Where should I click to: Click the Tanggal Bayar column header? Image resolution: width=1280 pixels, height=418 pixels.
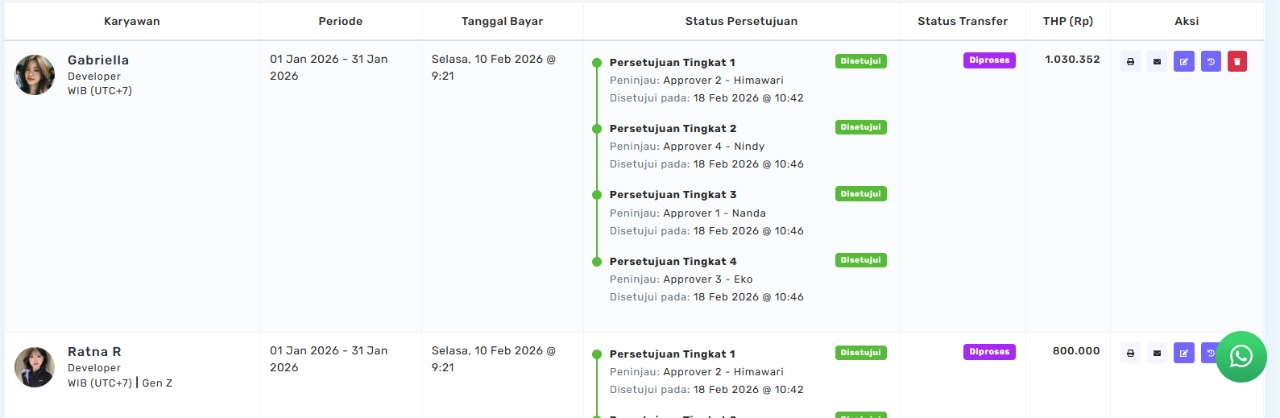(502, 21)
